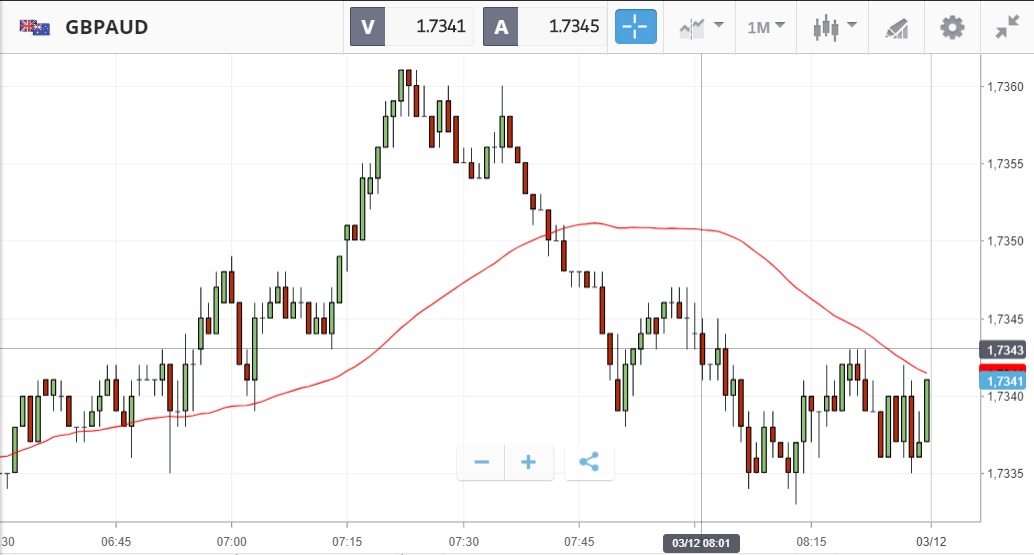Click the GBPAUD flag icon
This screenshot has width=1034, height=555.
tap(35, 27)
